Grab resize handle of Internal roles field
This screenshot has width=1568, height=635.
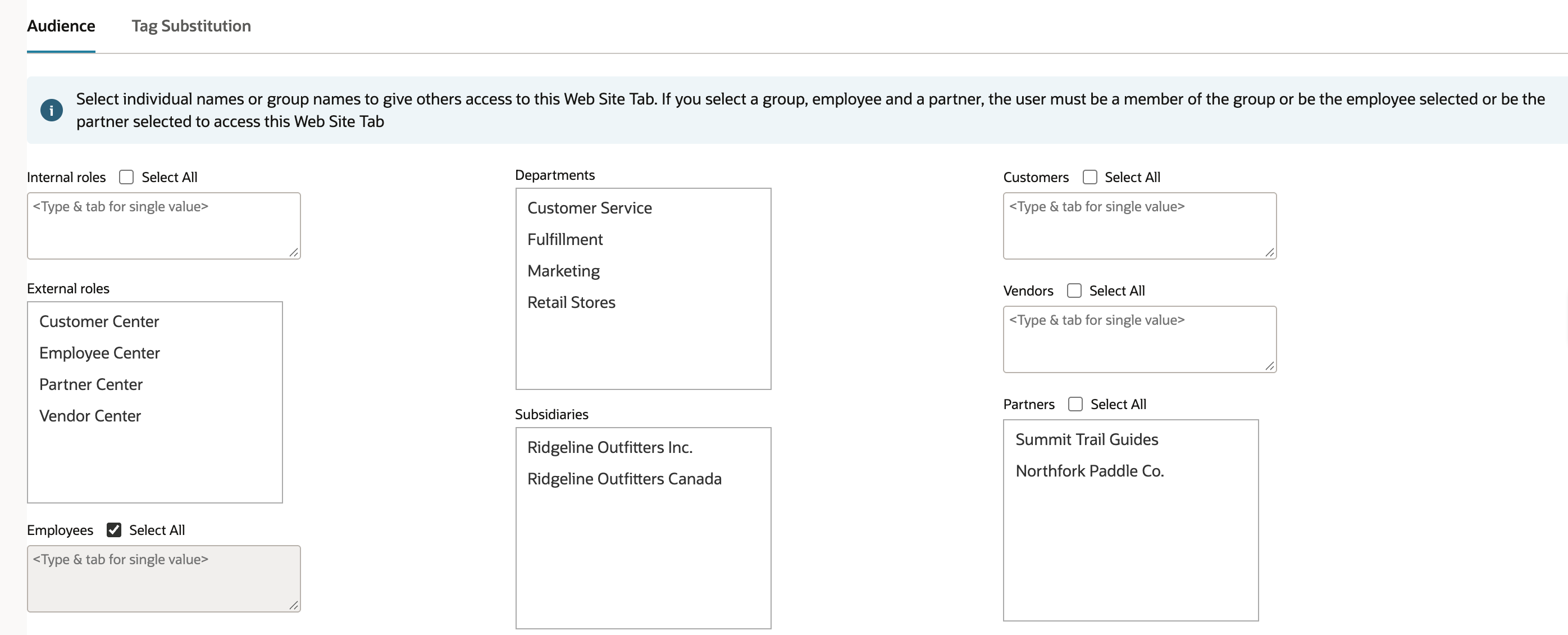tap(293, 252)
